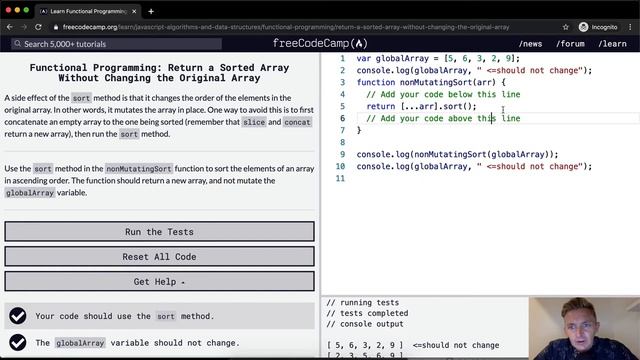The height and width of the screenshot is (360, 640).
Task: Click the 'globalArray' code word in instructions
Action: [x=30, y=193]
